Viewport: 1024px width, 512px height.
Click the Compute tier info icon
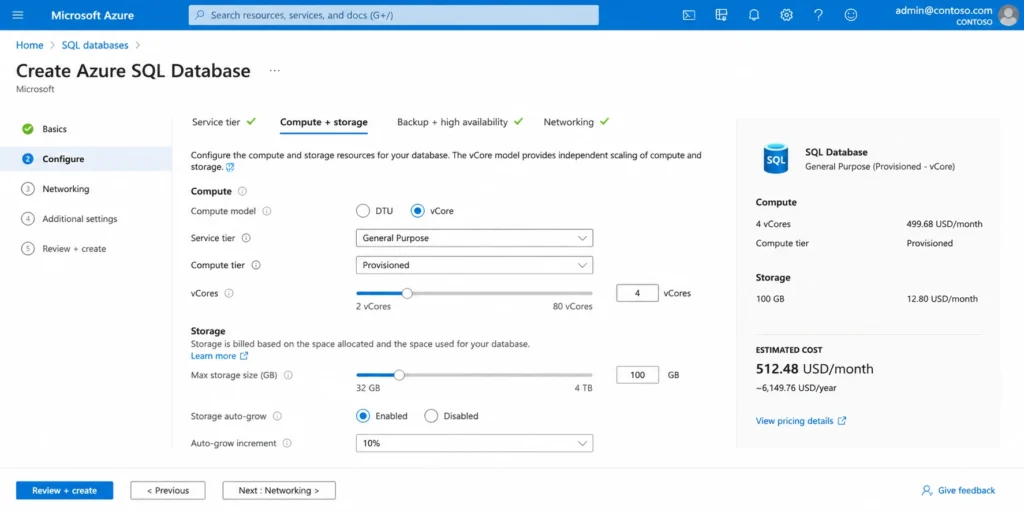[x=256, y=265]
